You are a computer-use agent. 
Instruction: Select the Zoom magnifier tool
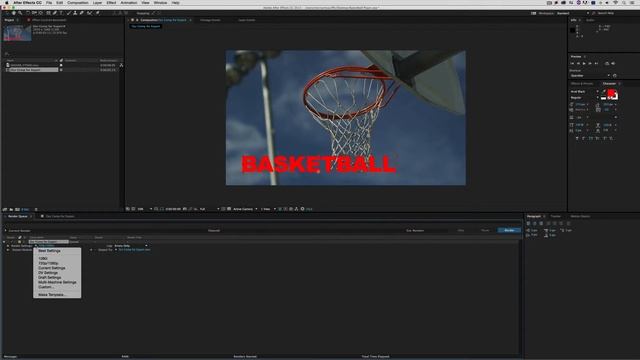(20, 13)
